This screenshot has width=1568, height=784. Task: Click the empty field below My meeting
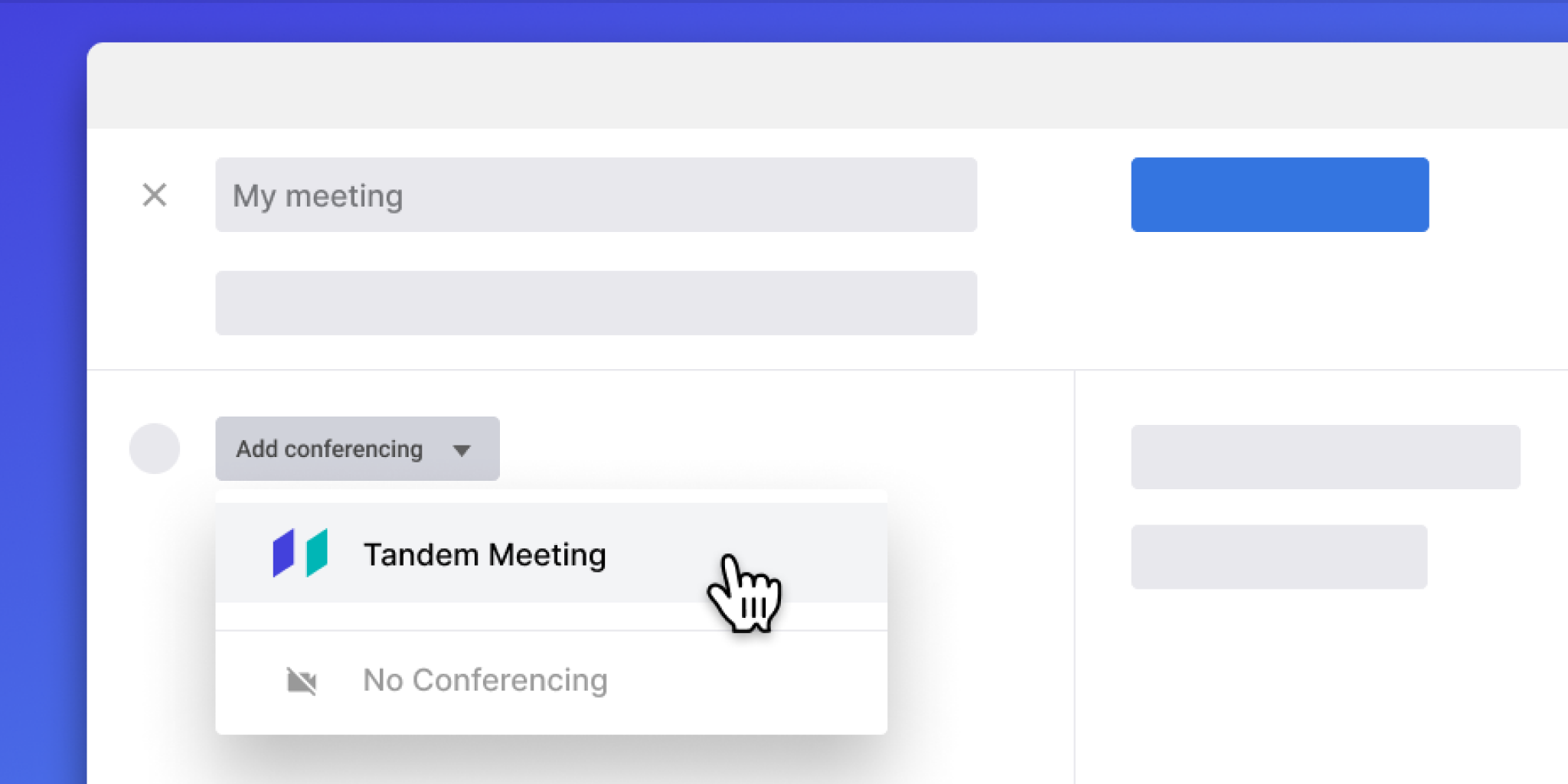pos(596,302)
